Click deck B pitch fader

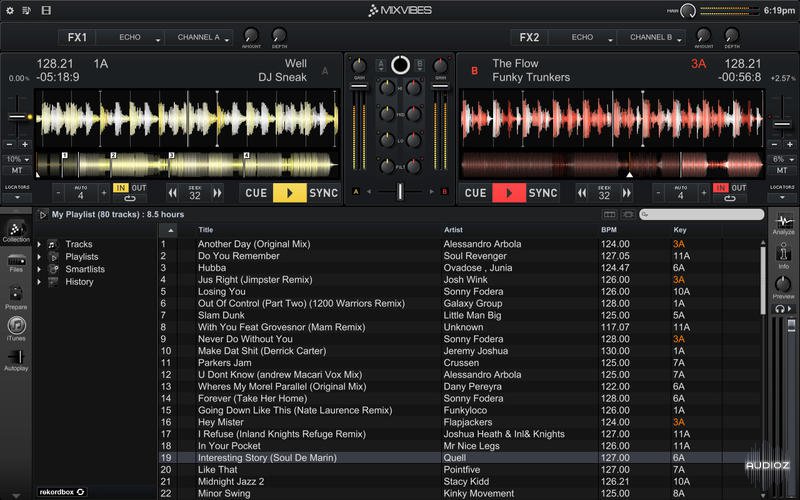pos(782,124)
